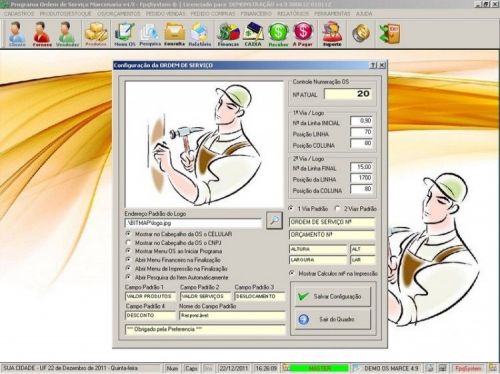
Task: Click Campo Padrão 4 DESCONTO field
Action: pyautogui.click(x=150, y=315)
